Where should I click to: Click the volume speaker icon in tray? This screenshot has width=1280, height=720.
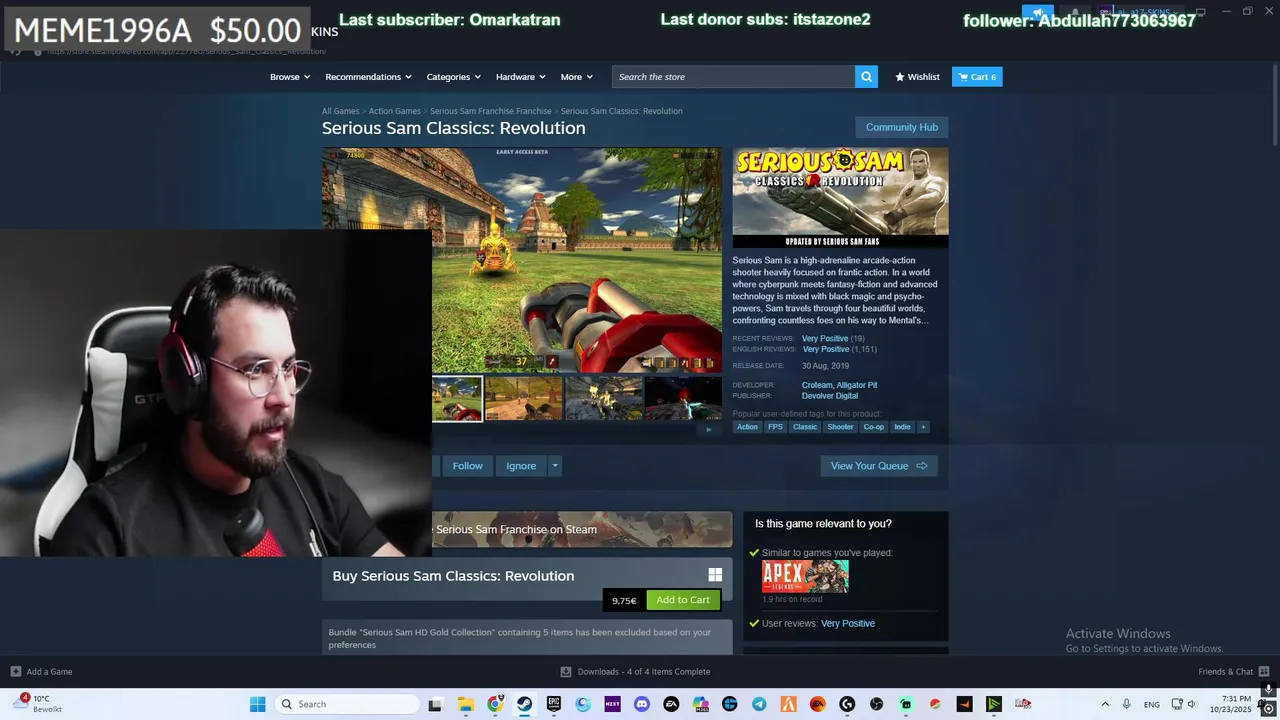1192,704
